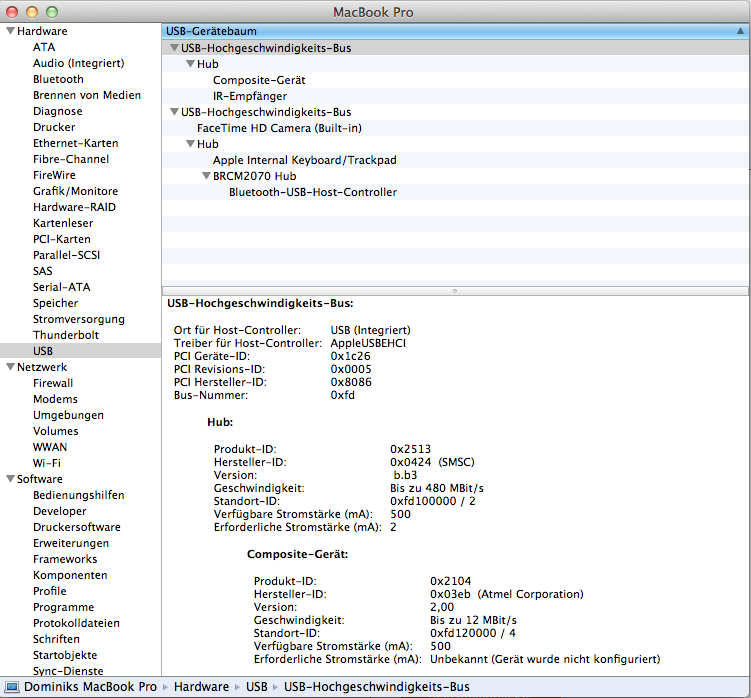This screenshot has width=751, height=698.
Task: Click the AppleUSBEHCI driver value
Action: 368,343
